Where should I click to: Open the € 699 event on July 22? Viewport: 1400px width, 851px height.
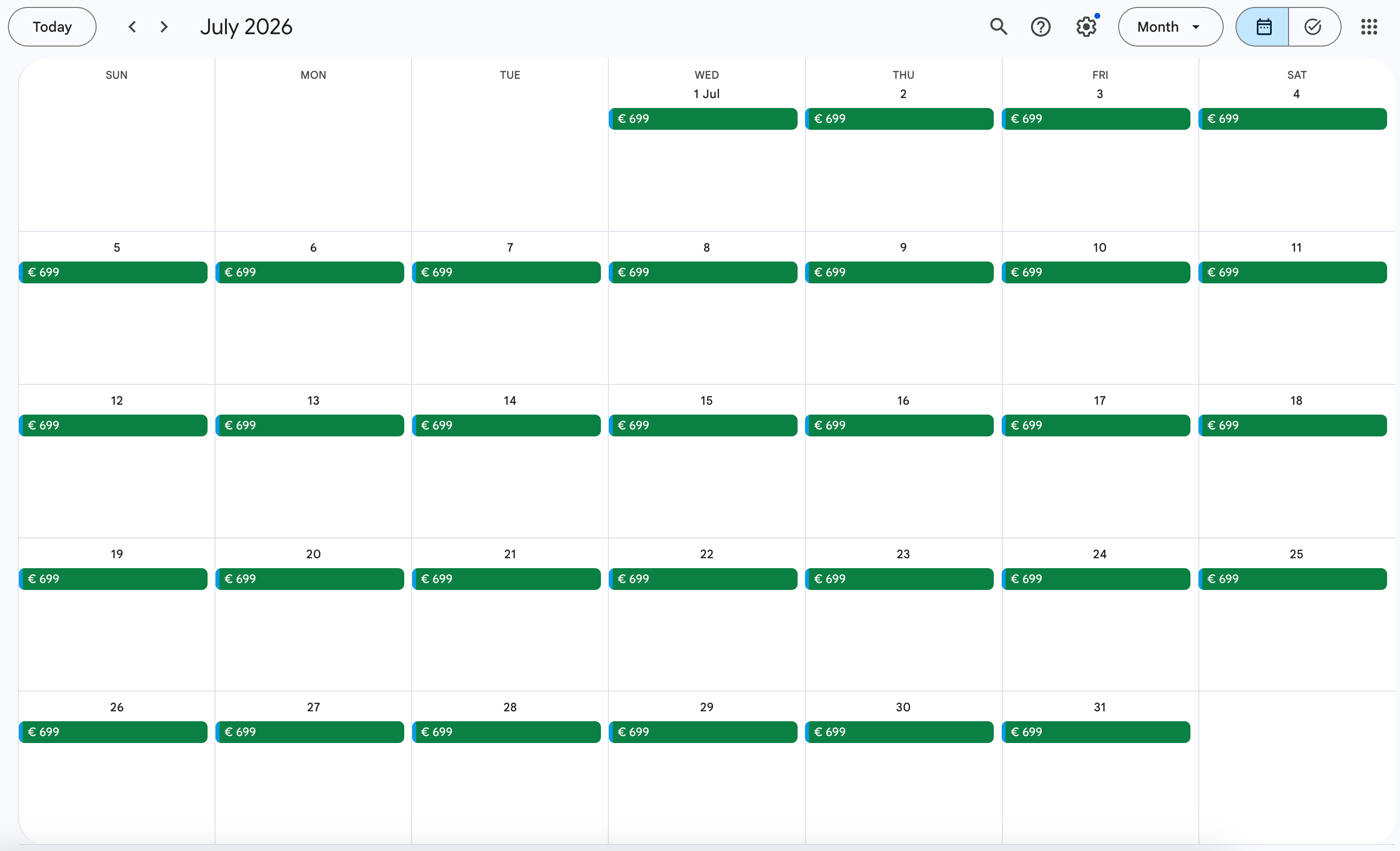[x=703, y=579]
